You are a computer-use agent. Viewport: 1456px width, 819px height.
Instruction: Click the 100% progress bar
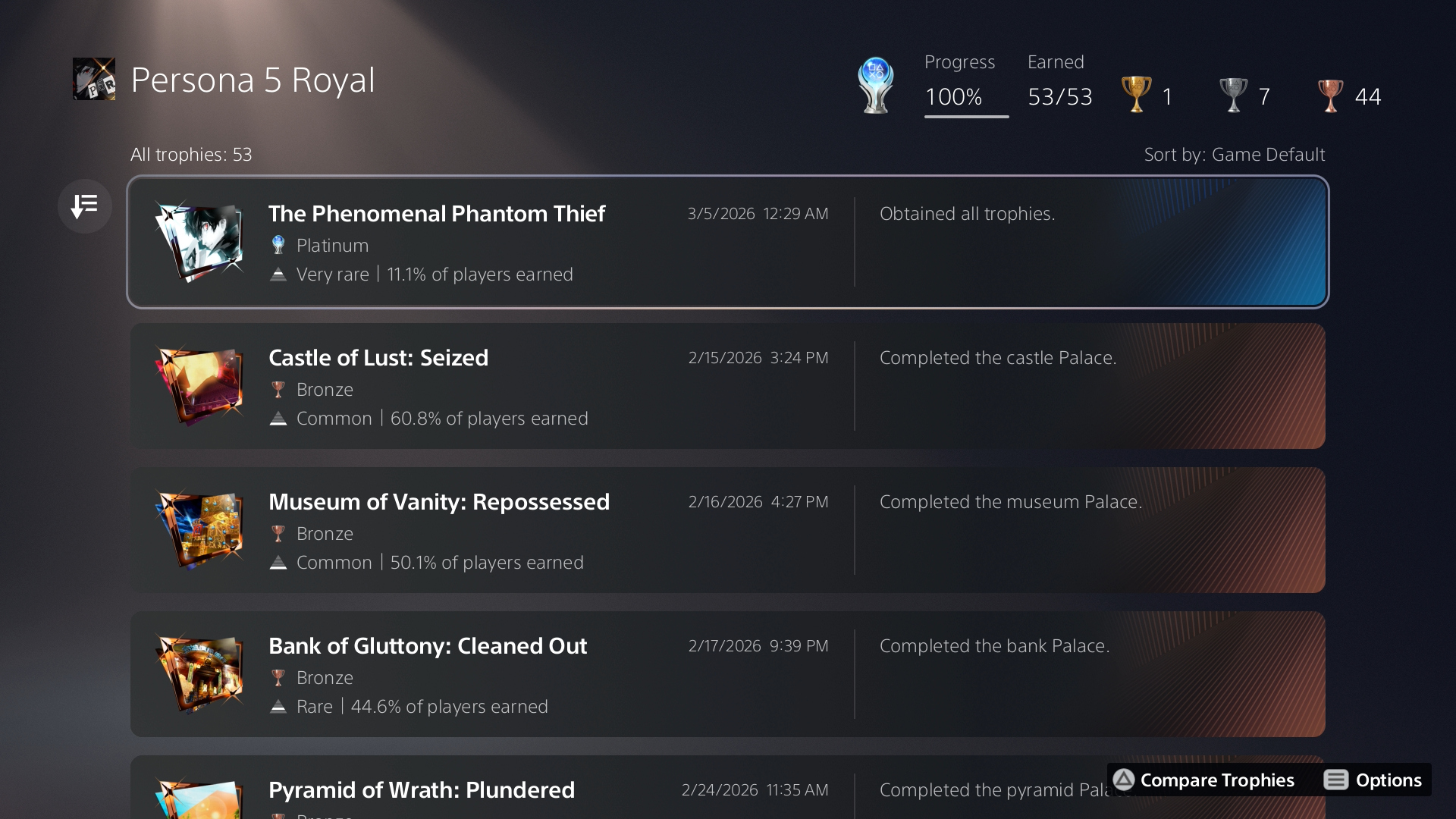965,115
